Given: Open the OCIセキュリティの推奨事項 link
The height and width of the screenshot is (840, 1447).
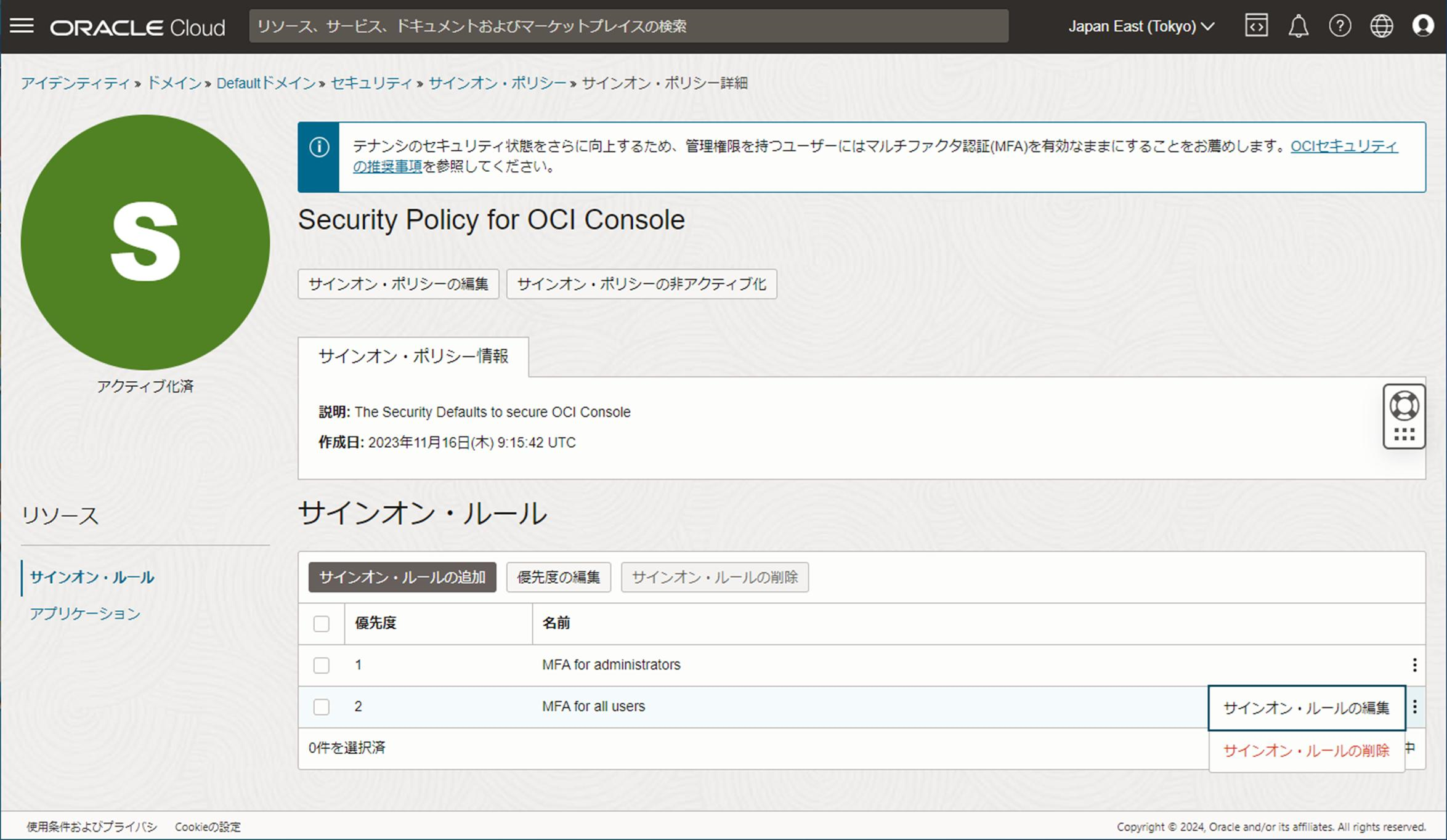Looking at the screenshot, I should [1344, 146].
